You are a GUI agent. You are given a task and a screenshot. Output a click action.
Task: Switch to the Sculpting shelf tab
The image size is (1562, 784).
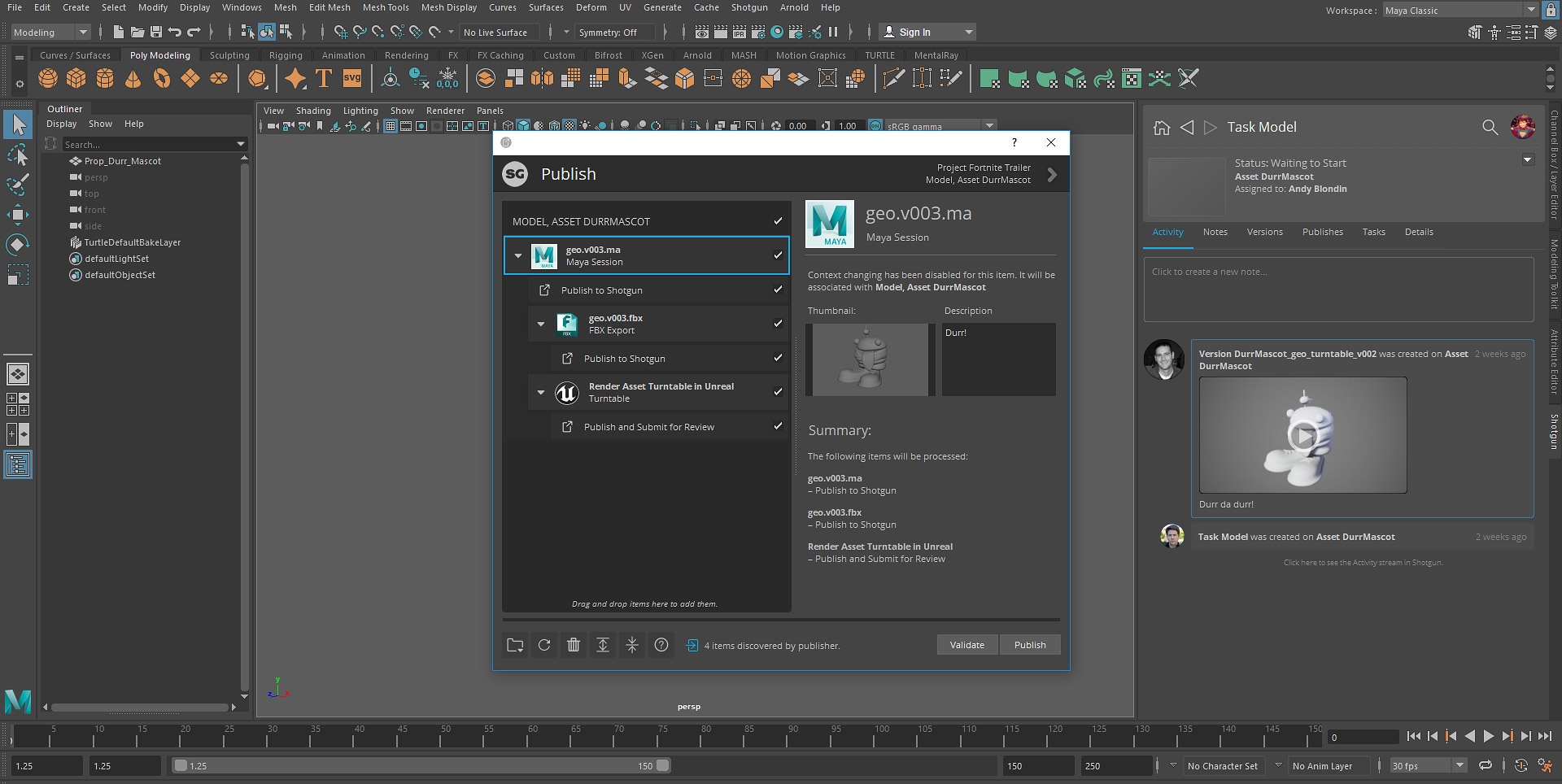click(x=229, y=55)
